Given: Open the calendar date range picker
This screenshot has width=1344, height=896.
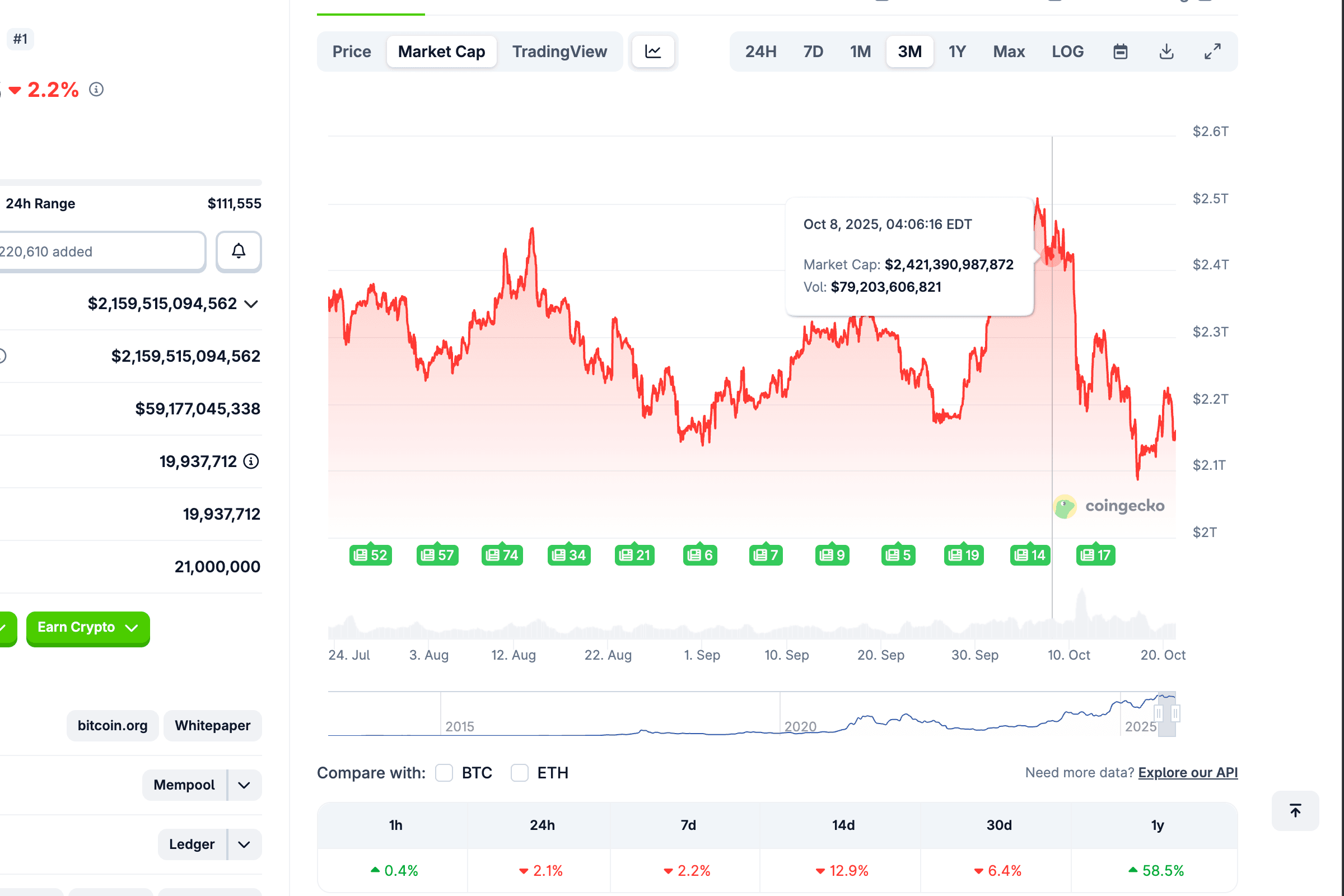Looking at the screenshot, I should tap(1120, 52).
